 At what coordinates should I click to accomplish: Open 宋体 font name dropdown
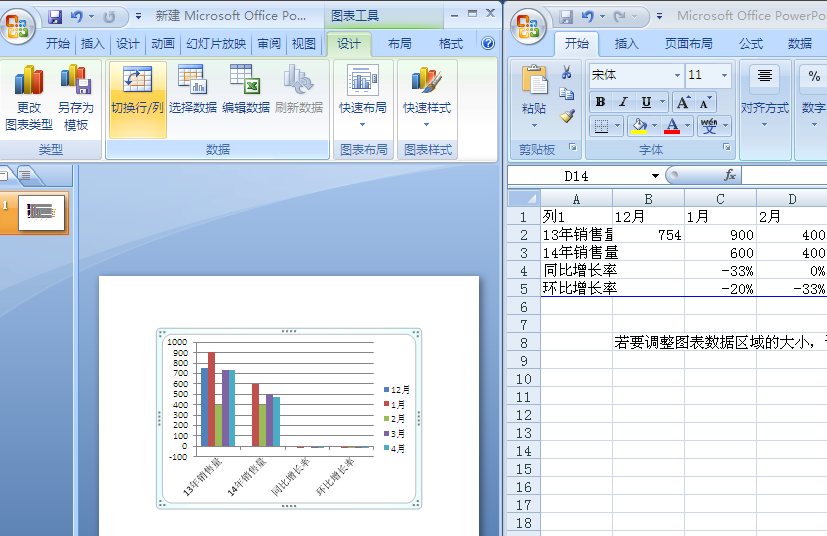pos(677,75)
